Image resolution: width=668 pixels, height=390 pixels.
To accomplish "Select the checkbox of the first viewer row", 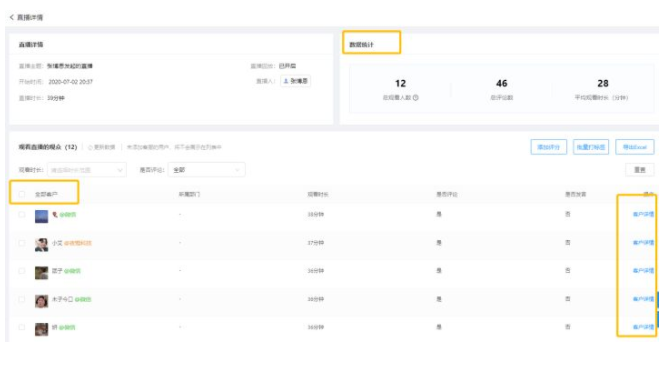I will tap(22, 214).
